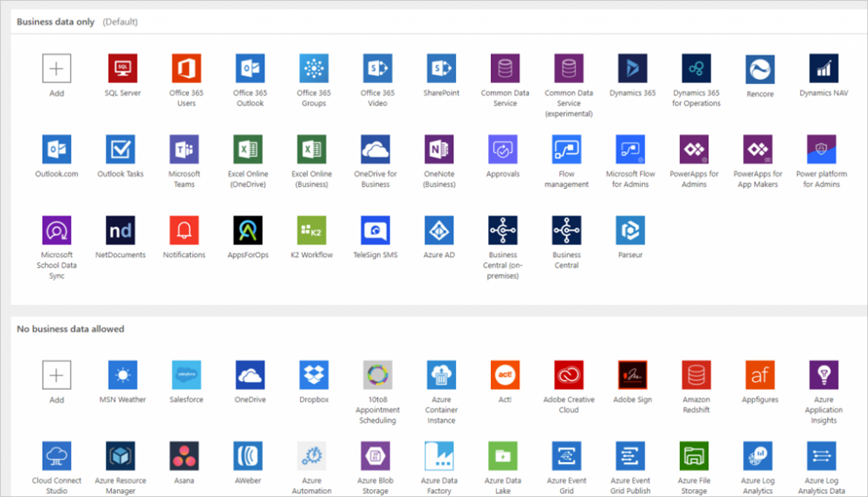Choose Azure Event Grid Publish connector
This screenshot has width=868, height=497.
(x=631, y=456)
